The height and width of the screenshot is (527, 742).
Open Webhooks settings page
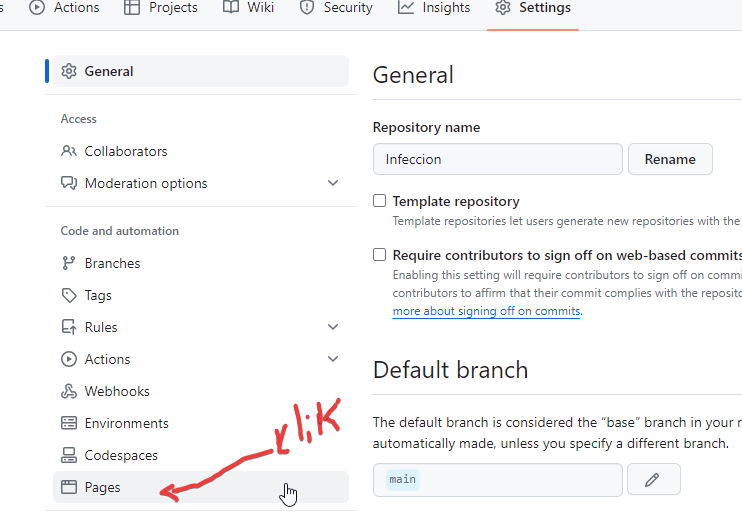[x=201, y=391]
